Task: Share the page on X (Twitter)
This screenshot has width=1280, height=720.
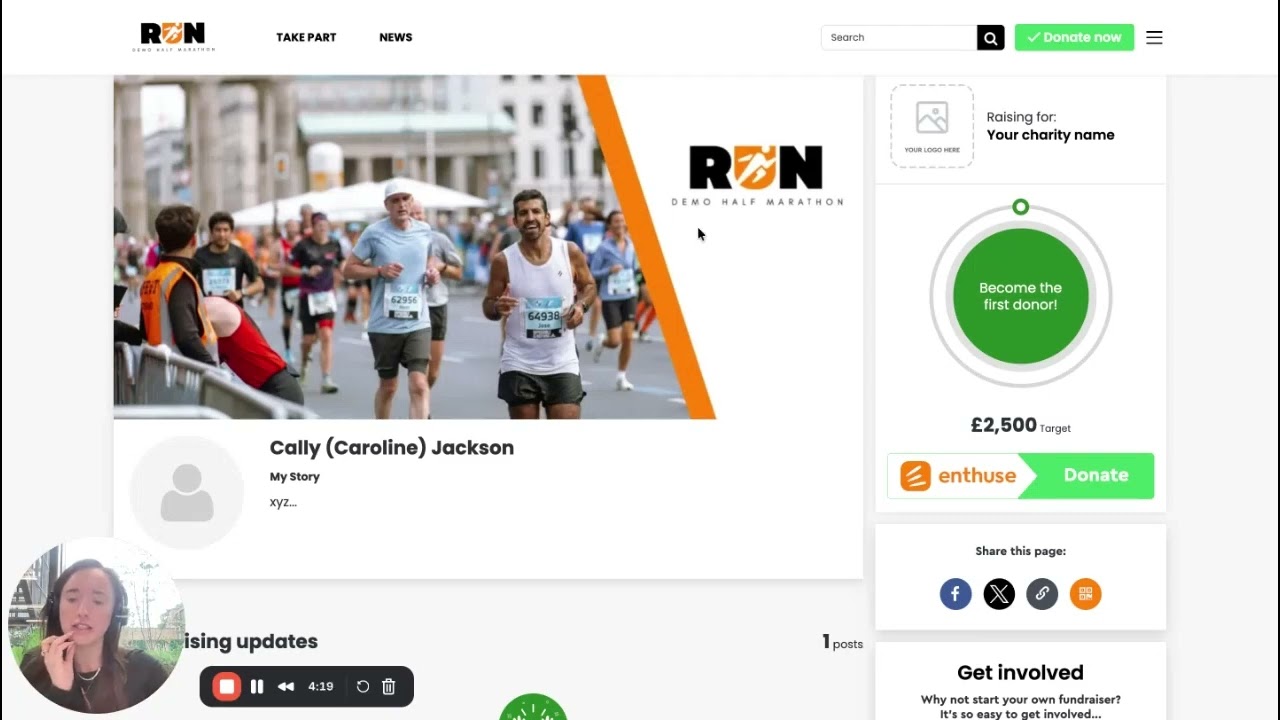Action: pos(998,594)
